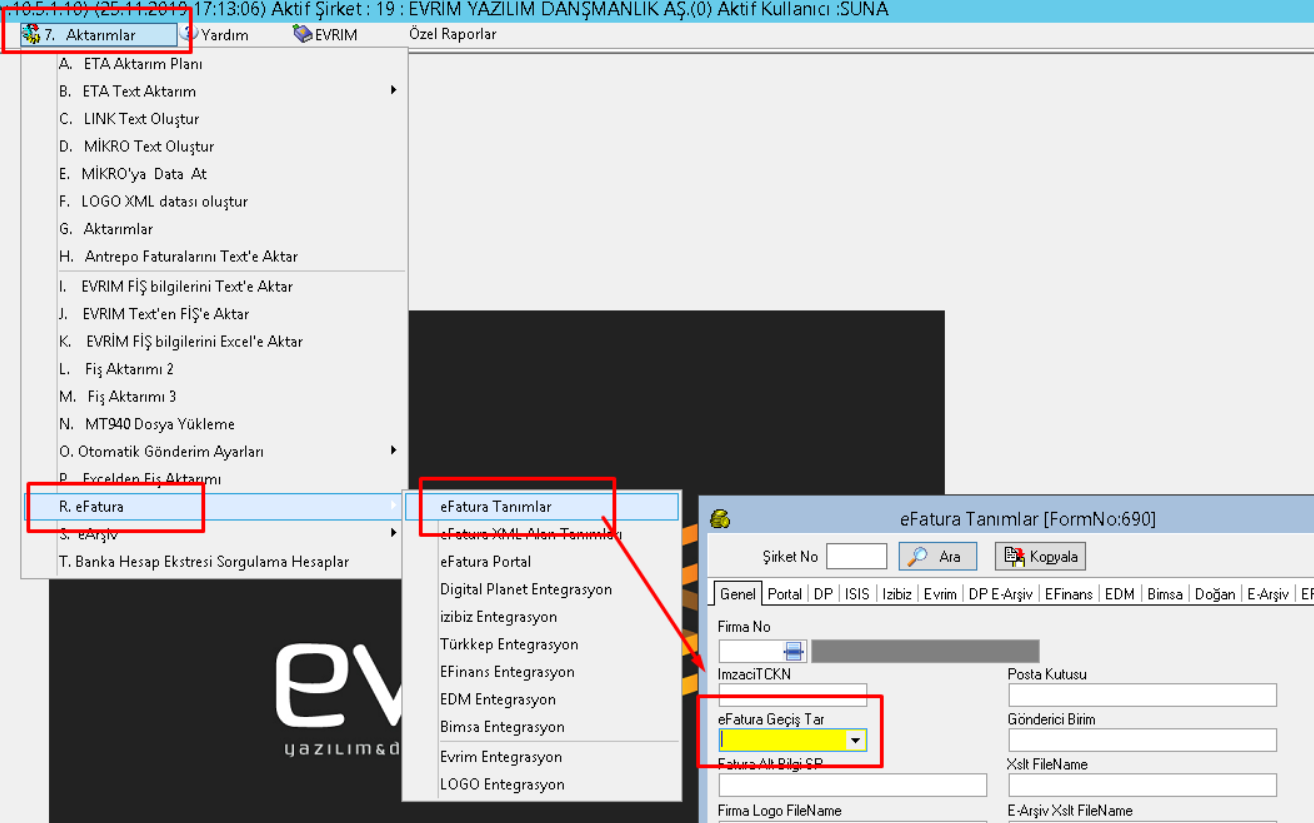
Task: Switch to the E-Arşiv tab
Action: click(x=1268, y=594)
